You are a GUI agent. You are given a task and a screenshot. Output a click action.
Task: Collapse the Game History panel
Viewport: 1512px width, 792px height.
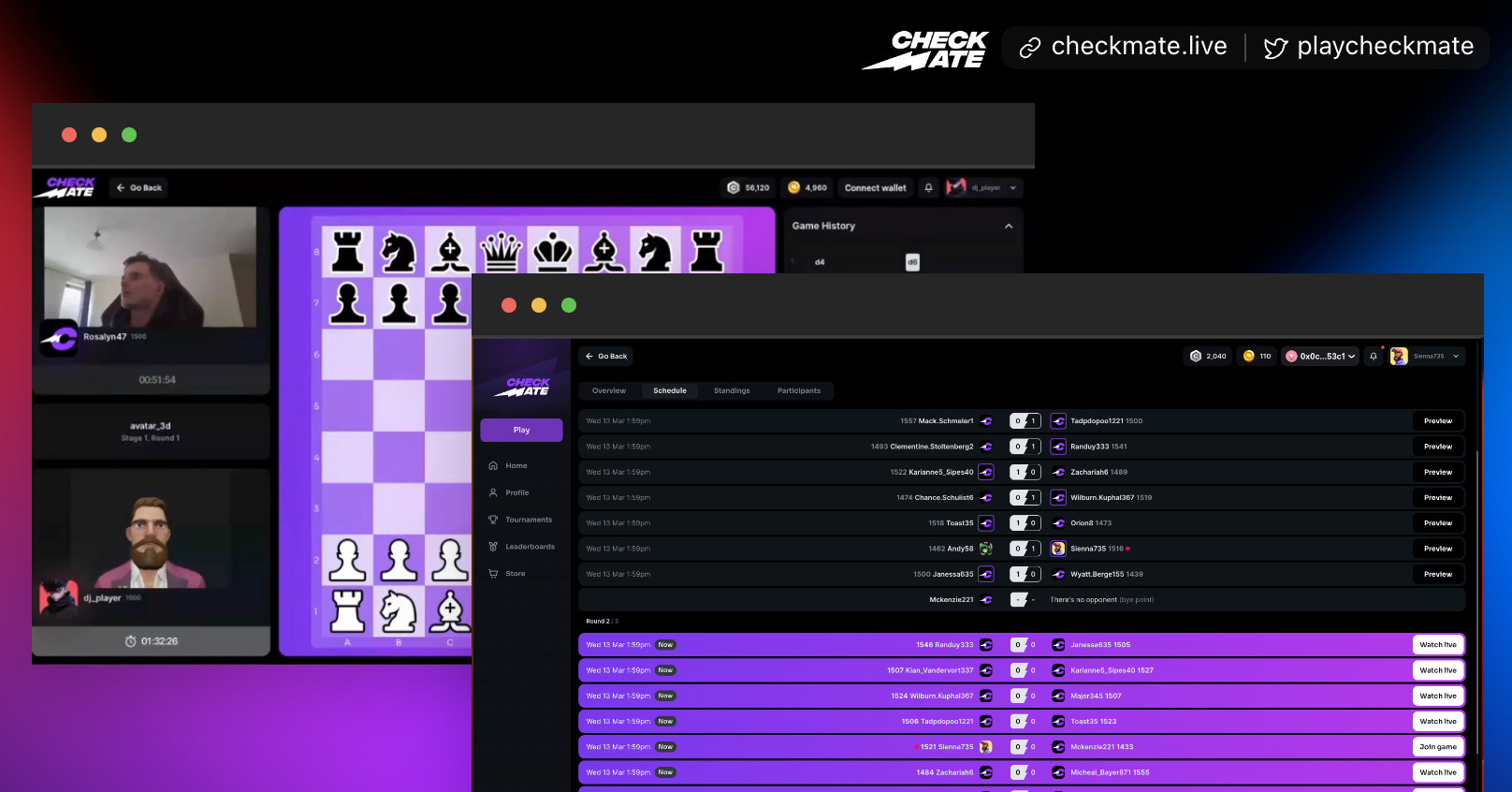[x=1009, y=227]
